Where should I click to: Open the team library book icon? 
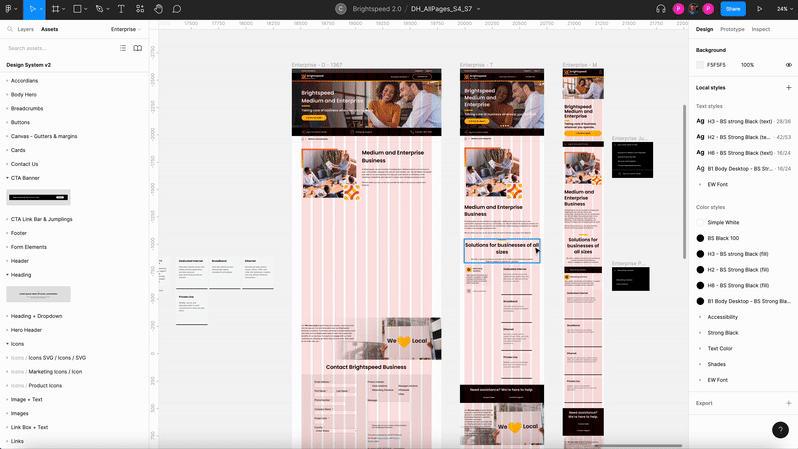tap(137, 48)
